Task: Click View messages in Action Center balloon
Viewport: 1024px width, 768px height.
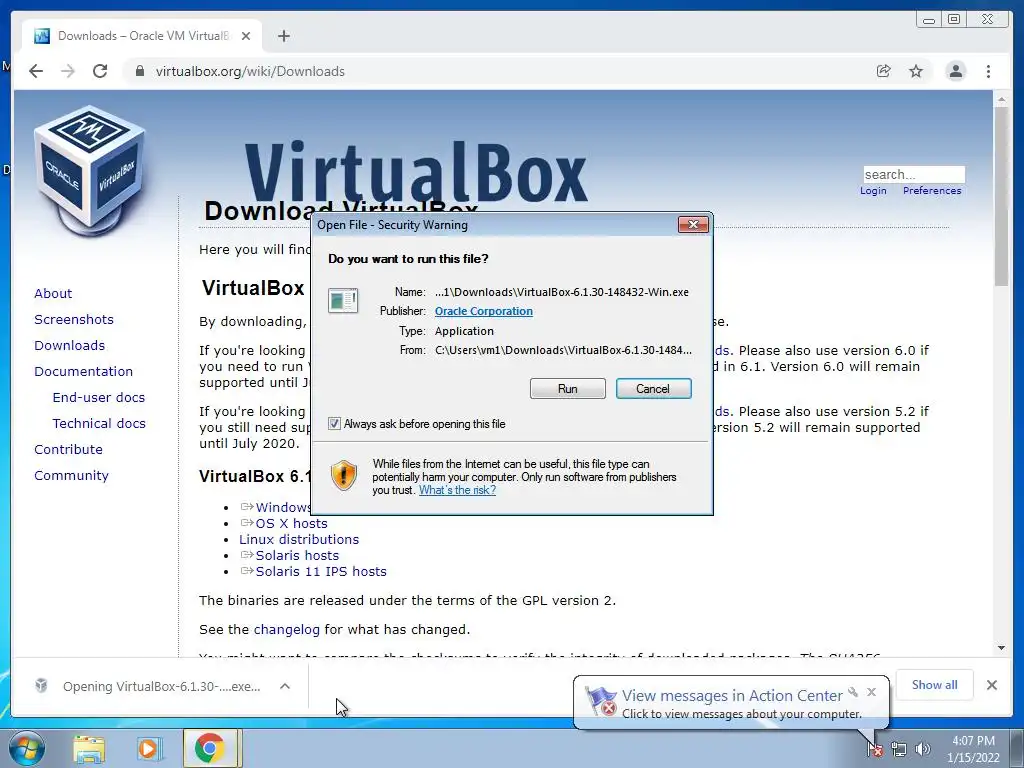Action: tap(732, 696)
